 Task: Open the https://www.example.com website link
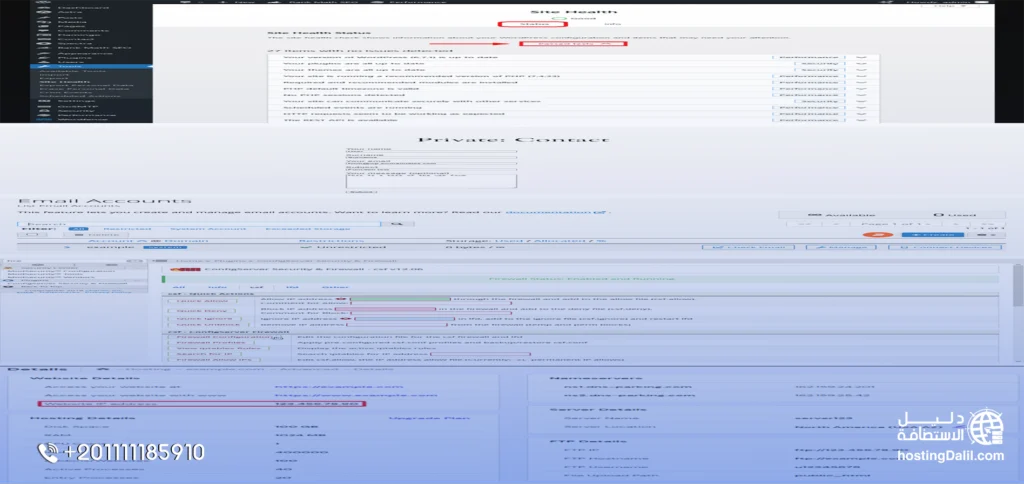pyautogui.click(x=357, y=395)
